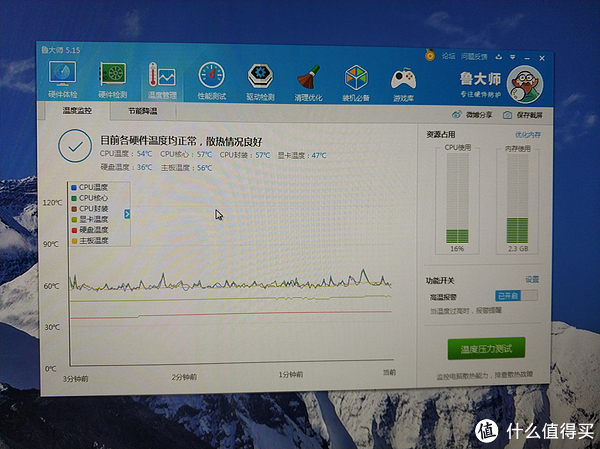Image resolution: width=600 pixels, height=449 pixels.
Task: Switch to 节能降温 tab
Action: pos(143,111)
